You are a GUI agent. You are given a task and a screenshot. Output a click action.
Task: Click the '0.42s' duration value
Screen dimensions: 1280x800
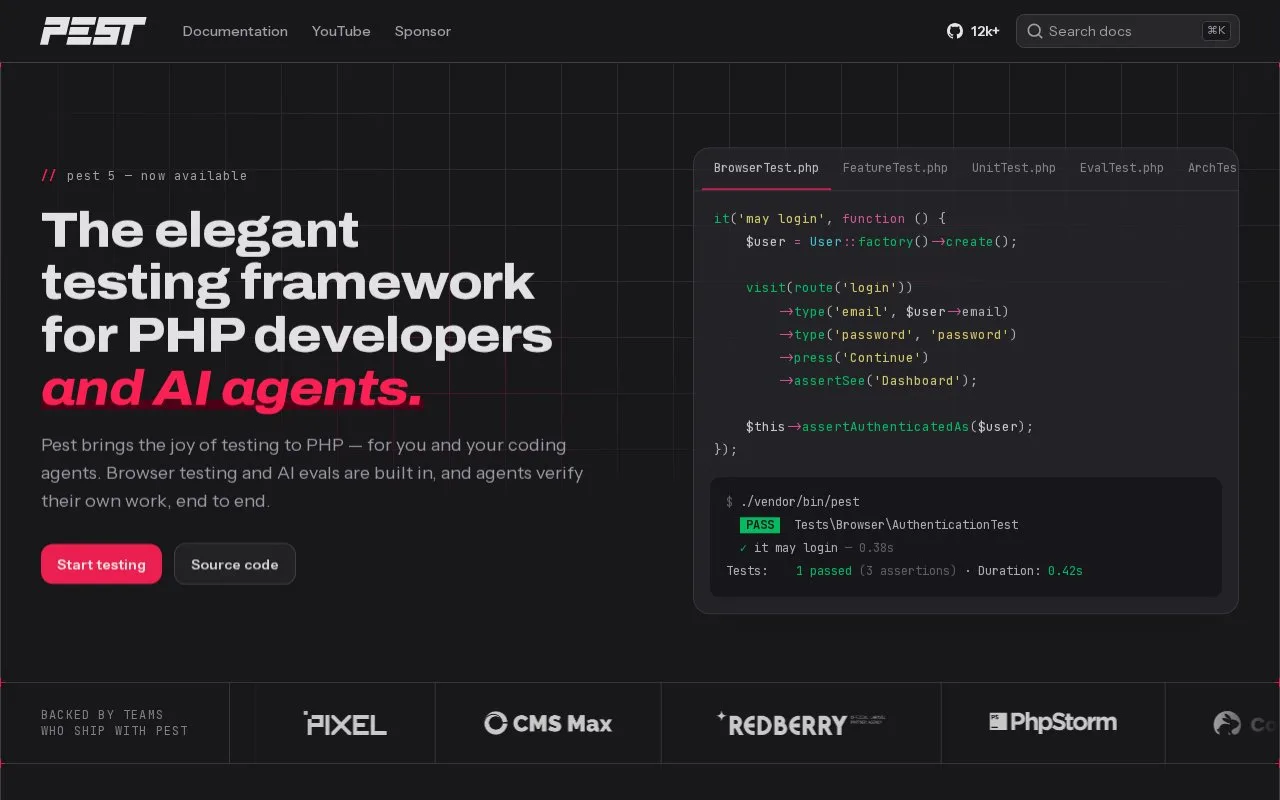point(1065,571)
